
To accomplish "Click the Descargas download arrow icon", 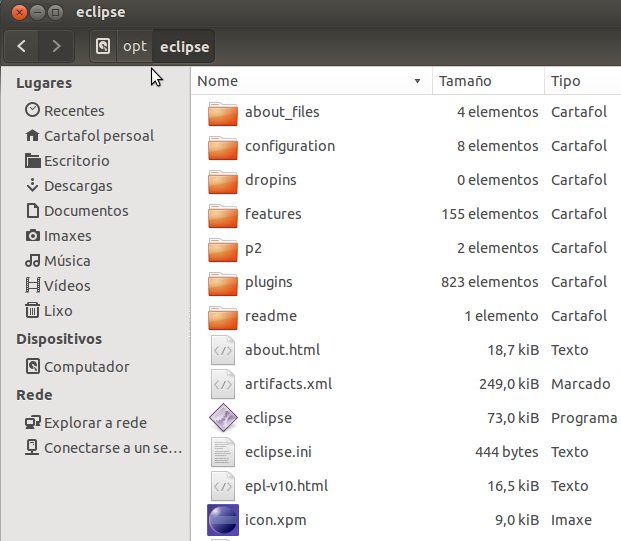I will tap(32, 185).
